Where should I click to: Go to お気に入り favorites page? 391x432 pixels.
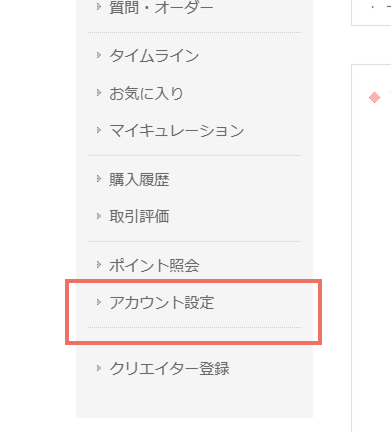[146, 93]
